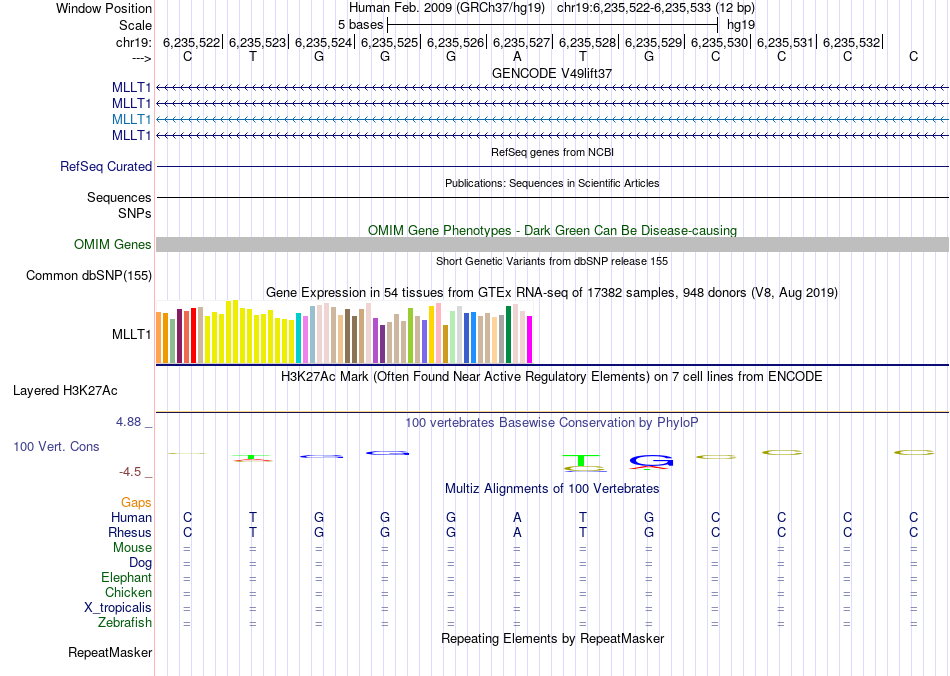Click the hg19 label beside scale bar
This screenshot has width=950, height=676.
[740, 25]
